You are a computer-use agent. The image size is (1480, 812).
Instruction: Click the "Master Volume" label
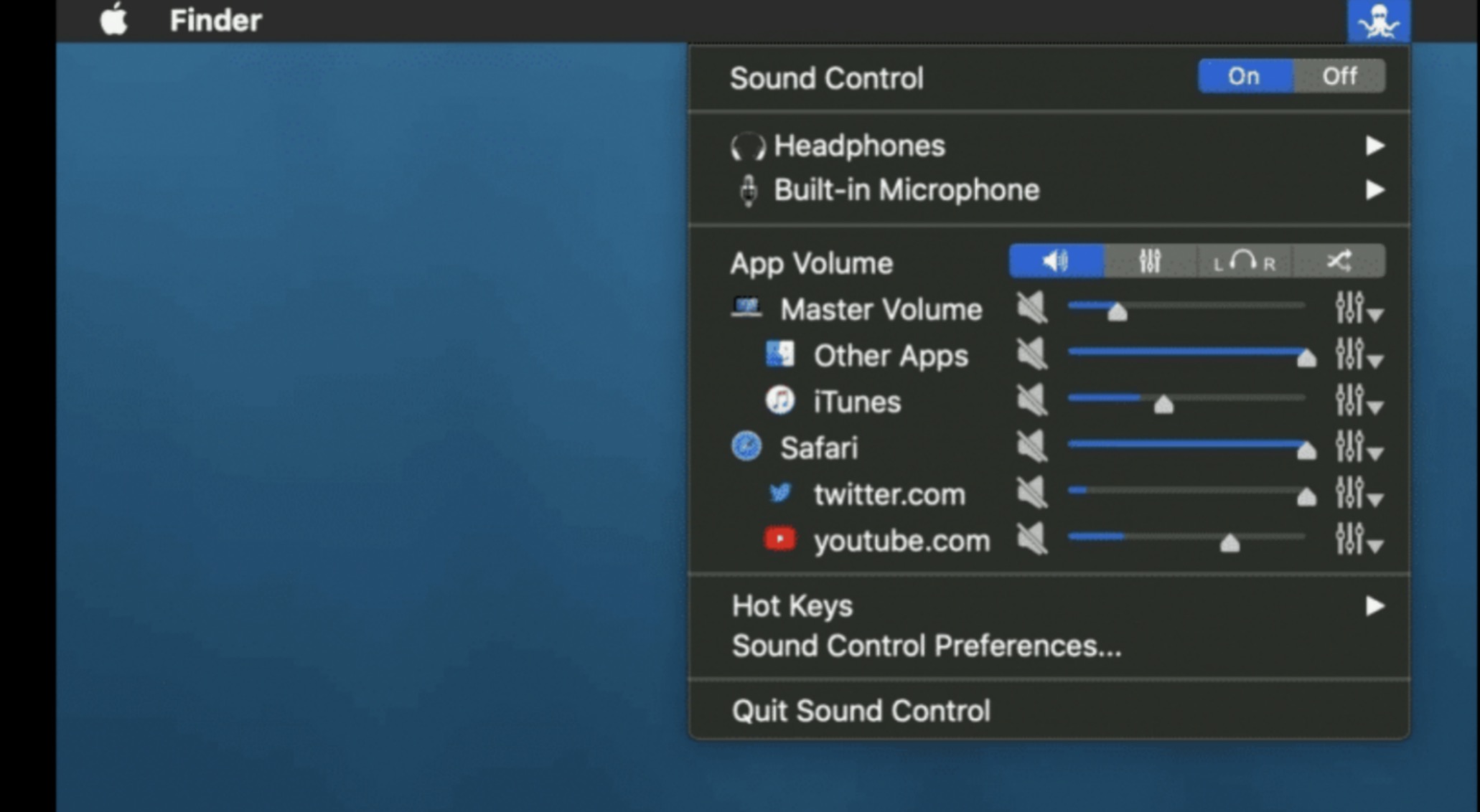[x=881, y=310]
